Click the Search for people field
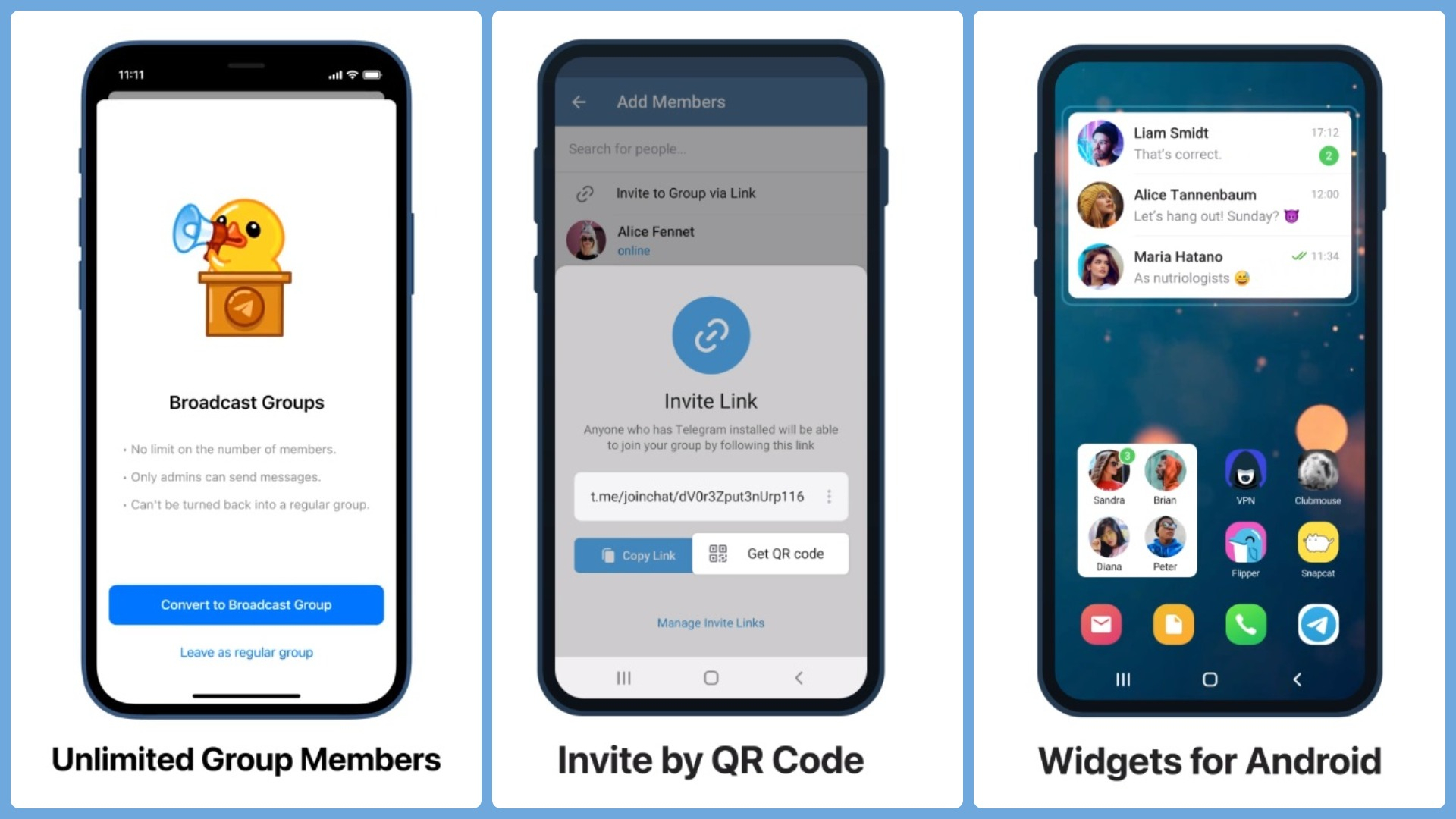Viewport: 1456px width, 819px height. point(710,148)
